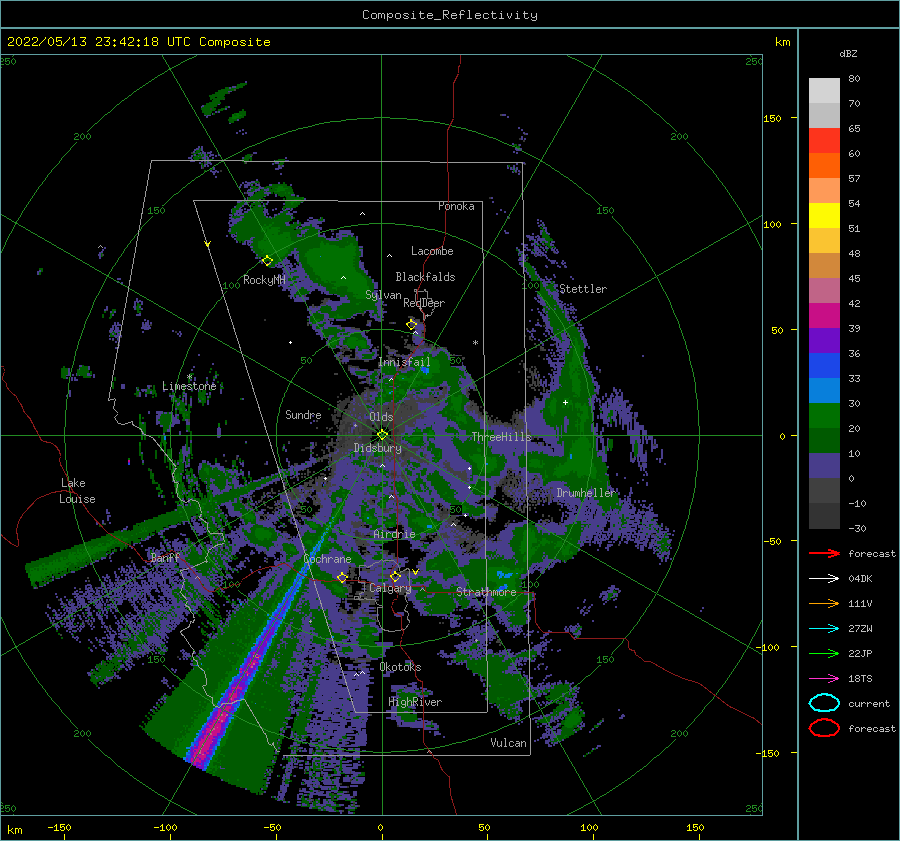
Task: Click the Drumheller city label
Action: click(585, 493)
